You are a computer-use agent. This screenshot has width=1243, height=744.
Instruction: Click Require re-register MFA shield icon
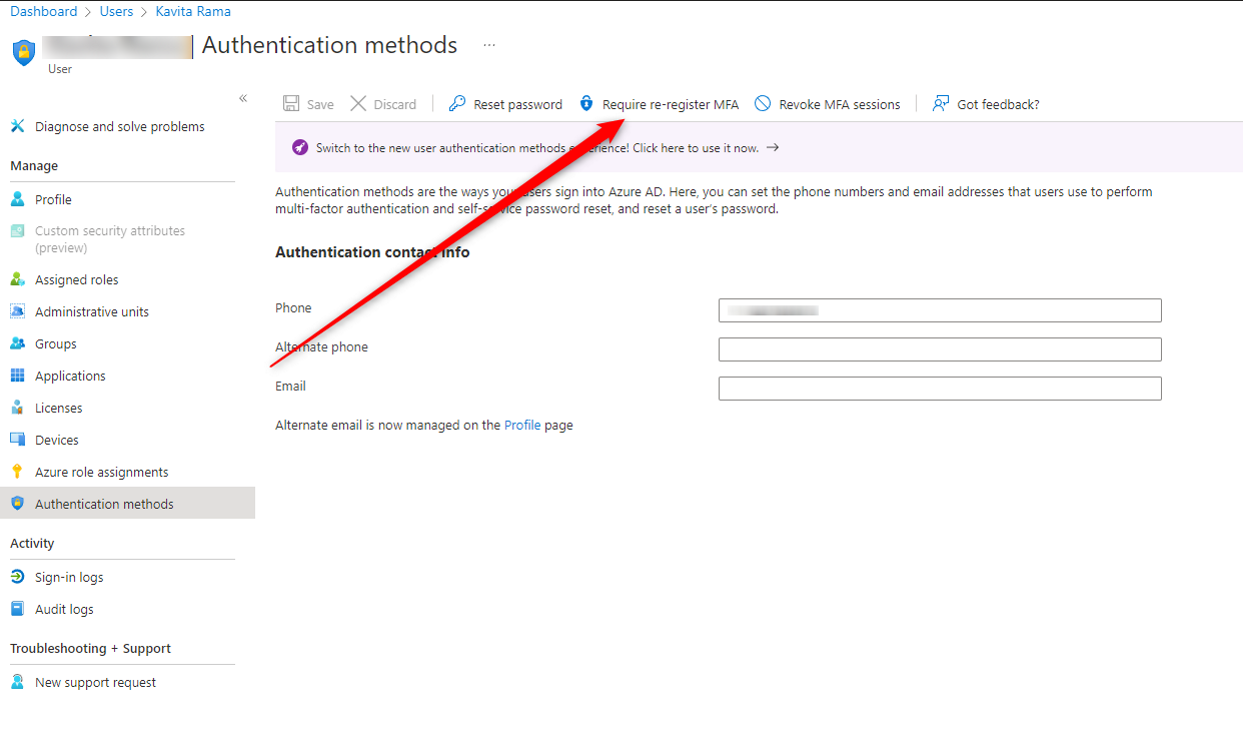(x=587, y=104)
